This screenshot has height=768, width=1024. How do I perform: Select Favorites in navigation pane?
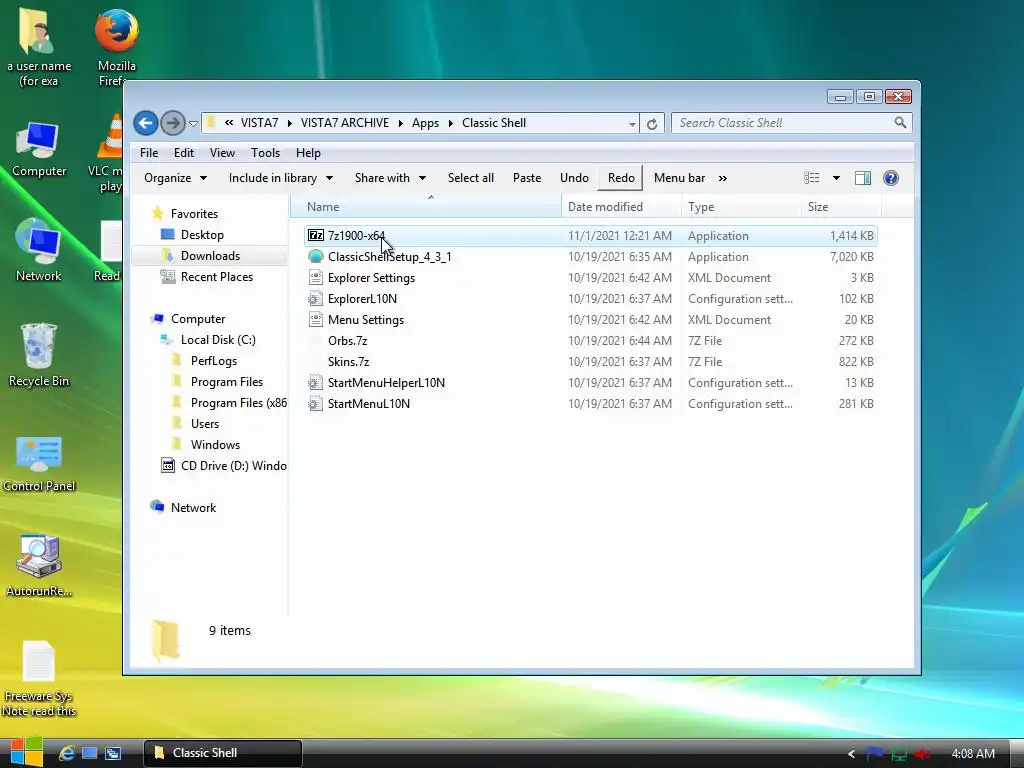click(x=194, y=214)
